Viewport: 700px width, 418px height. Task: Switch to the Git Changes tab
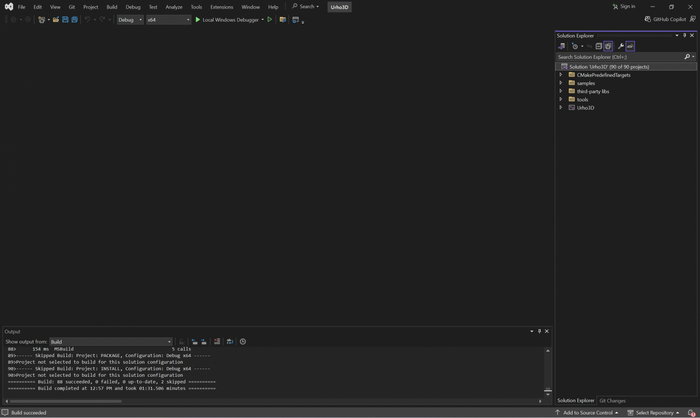(612, 400)
